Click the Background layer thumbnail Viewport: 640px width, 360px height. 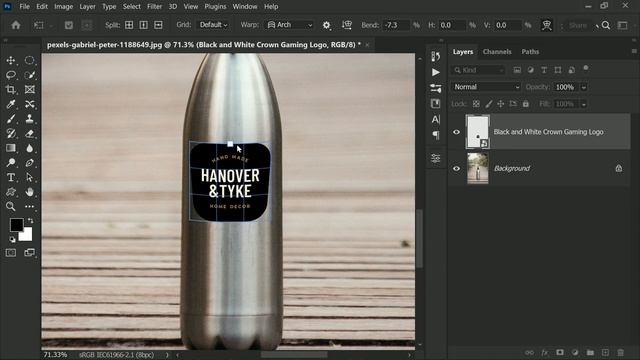coord(478,169)
